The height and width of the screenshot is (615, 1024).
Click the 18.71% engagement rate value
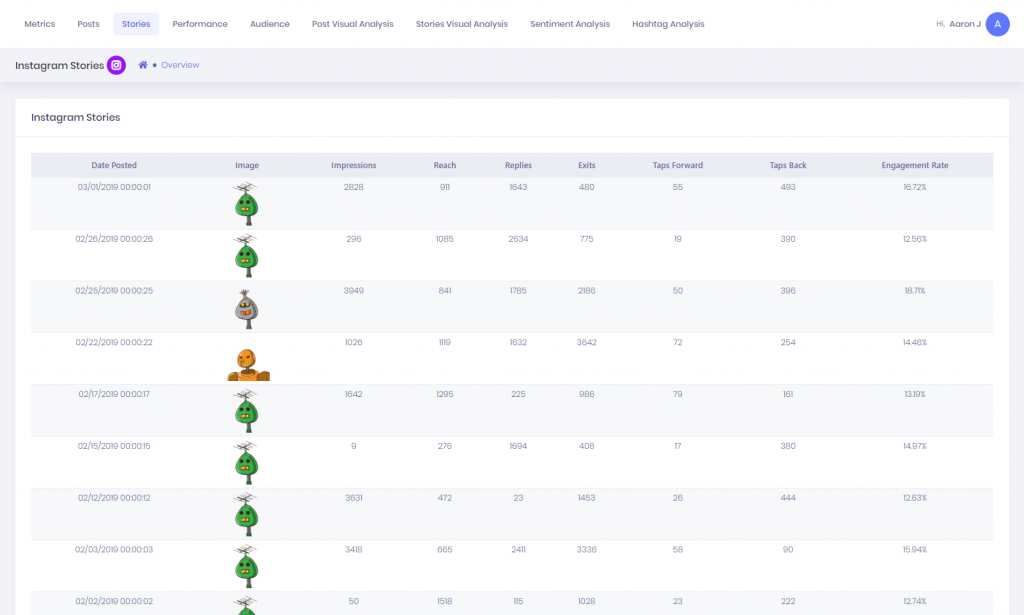[915, 291]
